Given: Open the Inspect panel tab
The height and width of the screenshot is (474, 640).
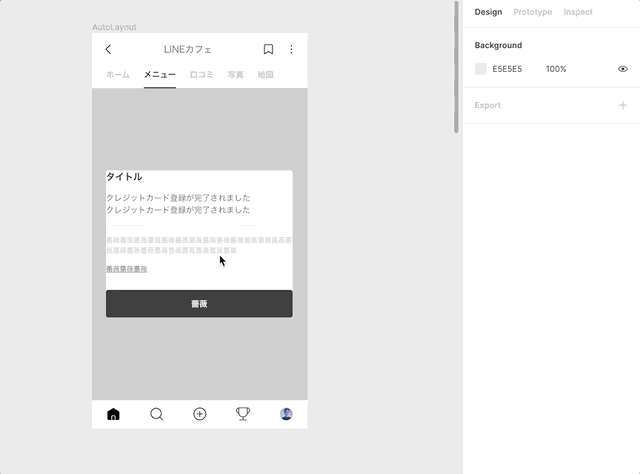Looking at the screenshot, I should click(578, 12).
